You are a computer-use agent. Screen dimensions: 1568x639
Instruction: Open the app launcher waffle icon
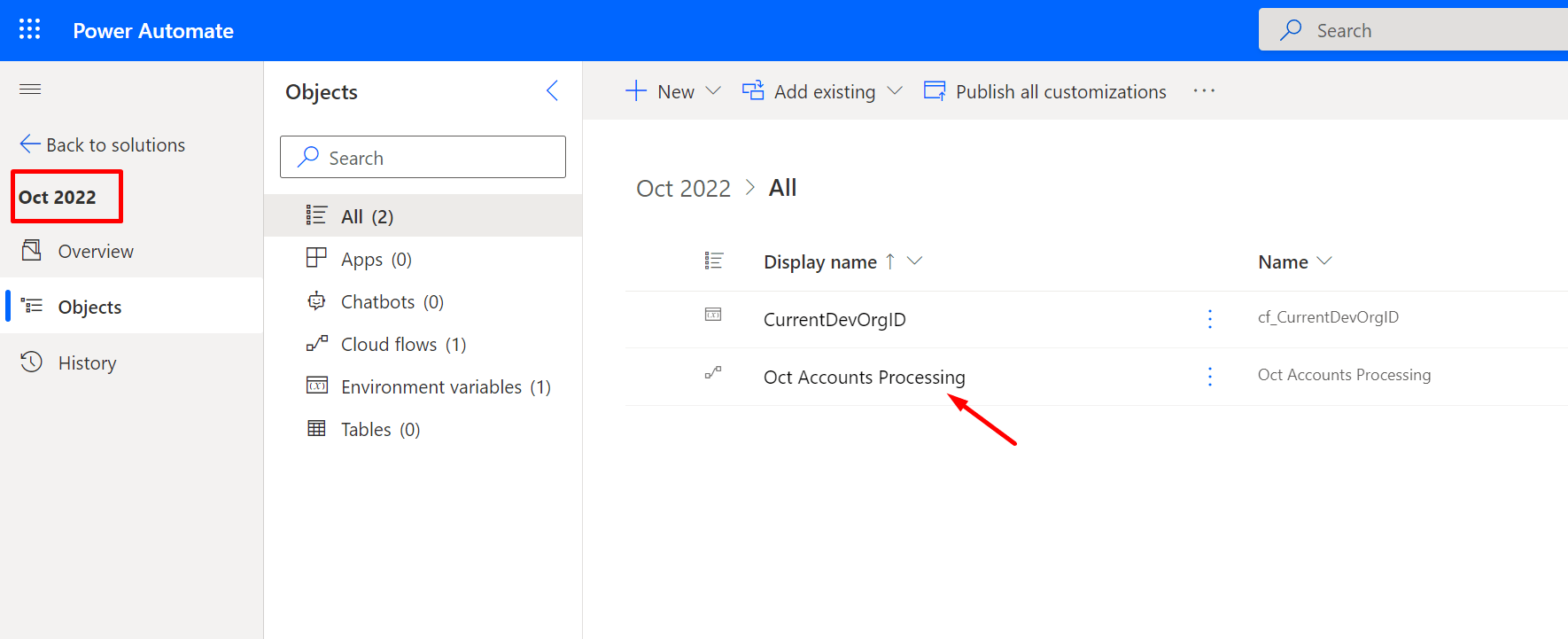coord(29,29)
